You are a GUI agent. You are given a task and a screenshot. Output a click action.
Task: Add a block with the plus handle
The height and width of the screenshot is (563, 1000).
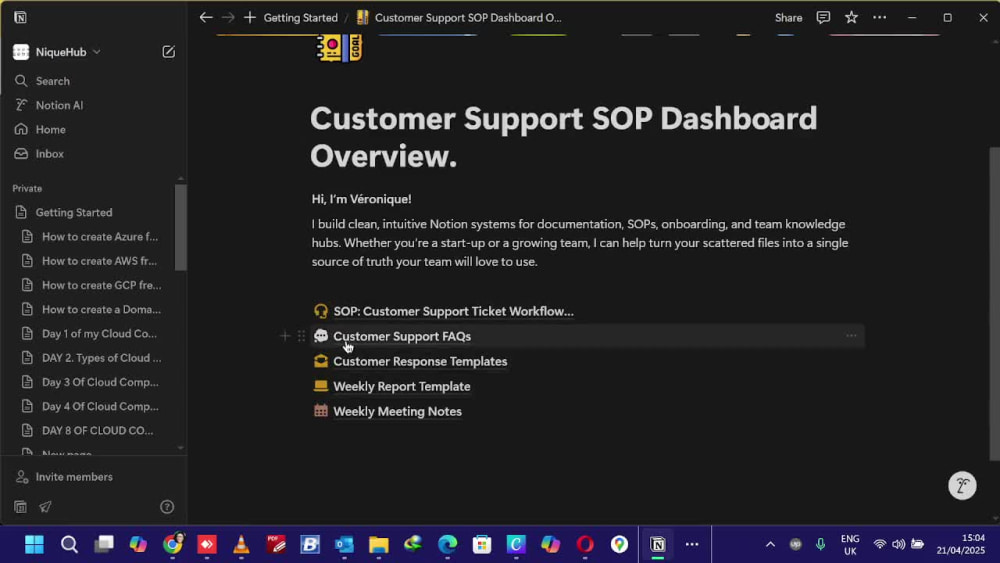[284, 336]
